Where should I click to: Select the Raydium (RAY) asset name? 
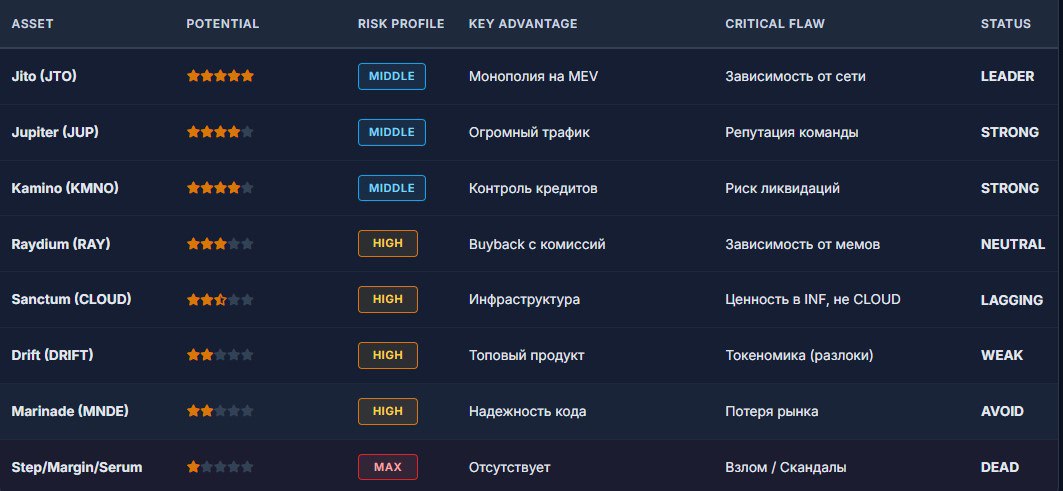point(60,244)
